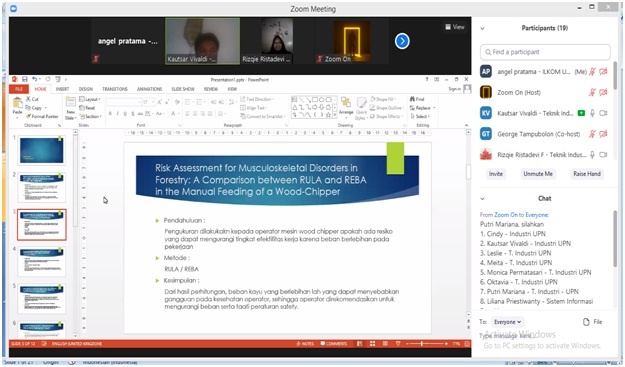Toggle Bold formatting in Font group
The width and height of the screenshot is (625, 367).
point(110,114)
